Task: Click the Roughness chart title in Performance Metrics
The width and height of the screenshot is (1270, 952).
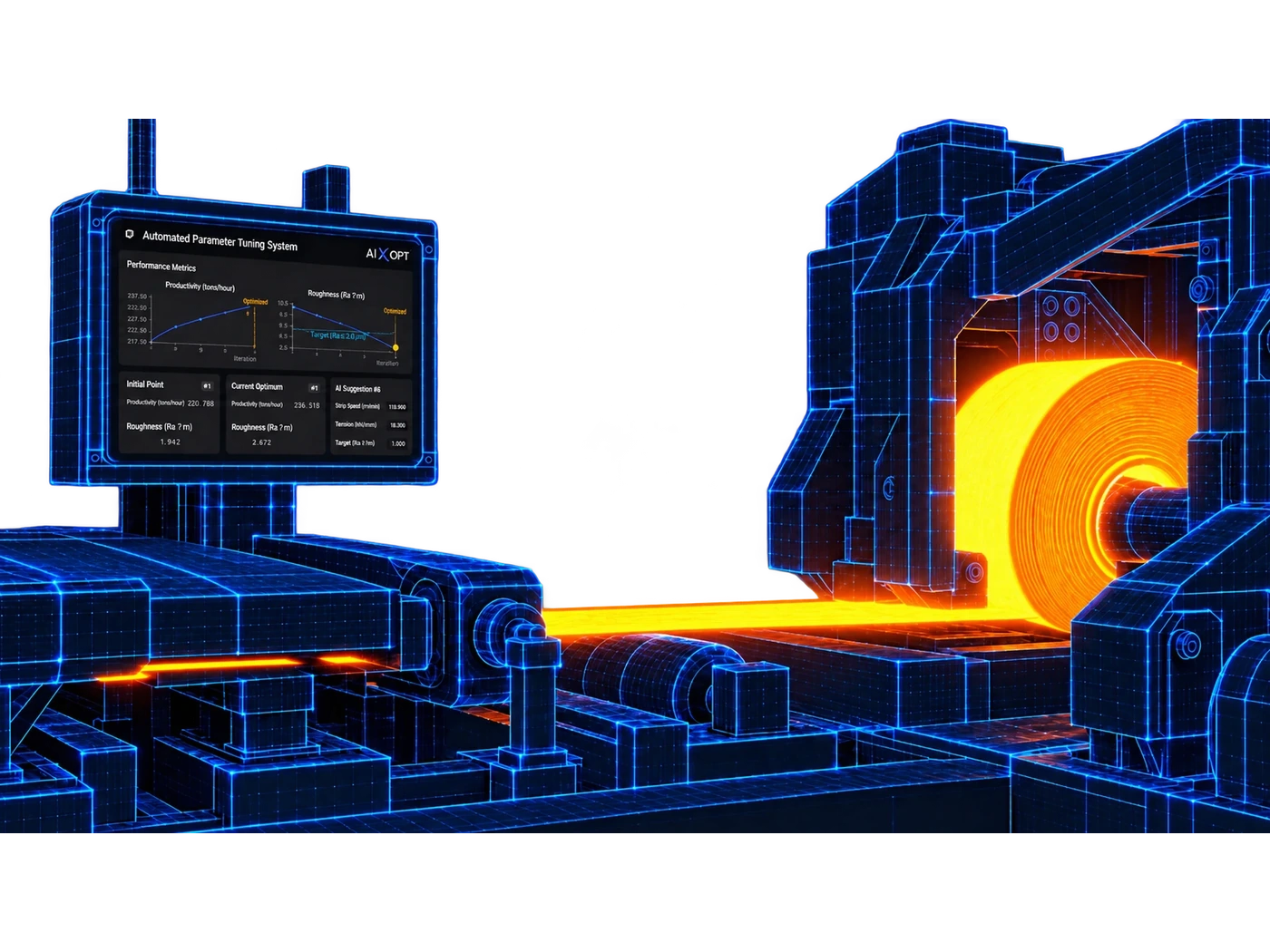Action: click(336, 295)
